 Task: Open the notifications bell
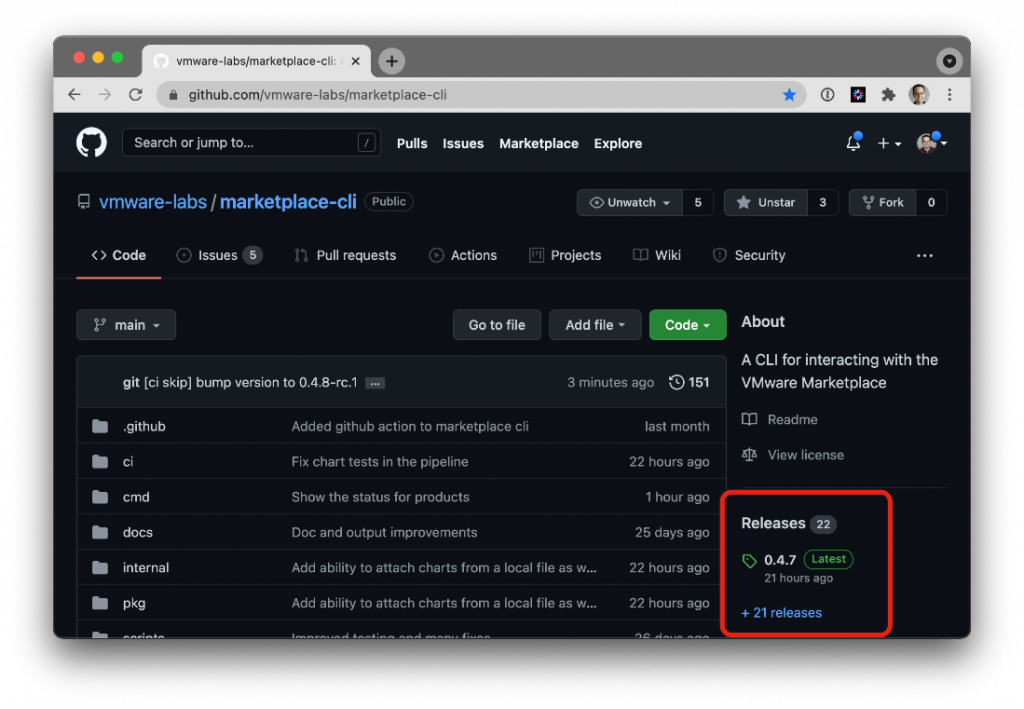[853, 143]
